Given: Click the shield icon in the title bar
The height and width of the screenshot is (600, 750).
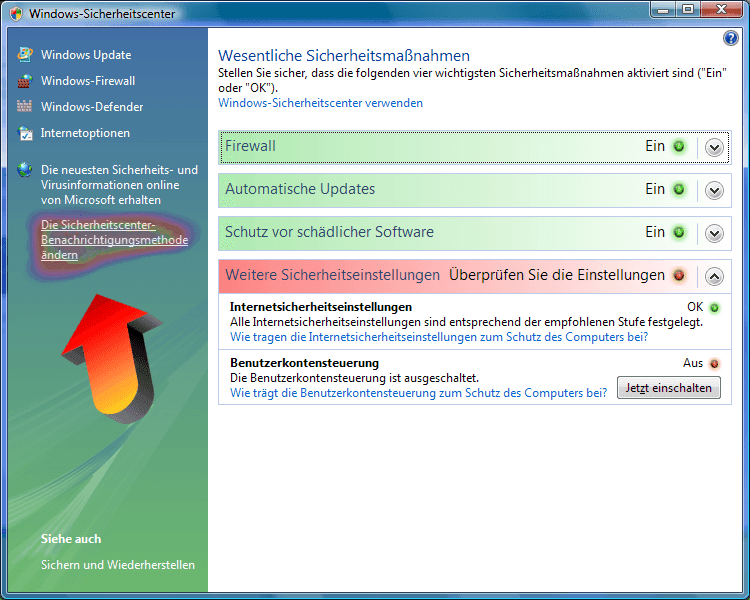Looking at the screenshot, I should click(16, 13).
